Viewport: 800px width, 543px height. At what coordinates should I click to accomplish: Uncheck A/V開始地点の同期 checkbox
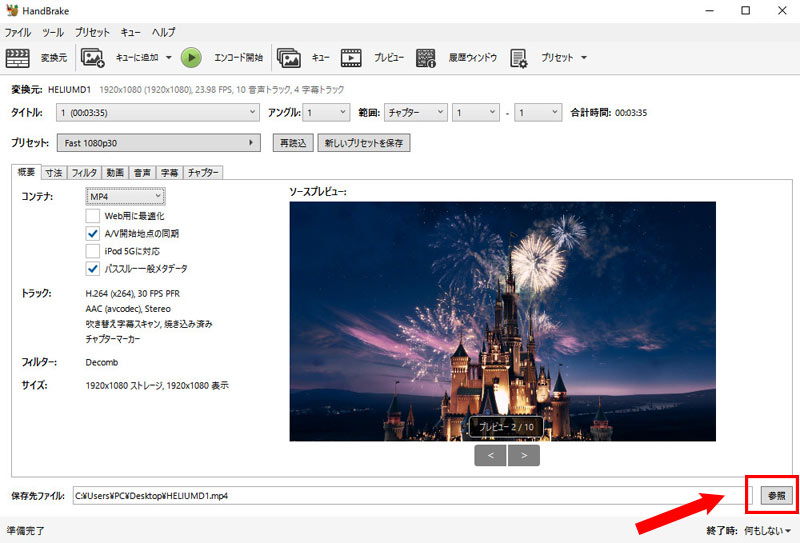point(93,233)
